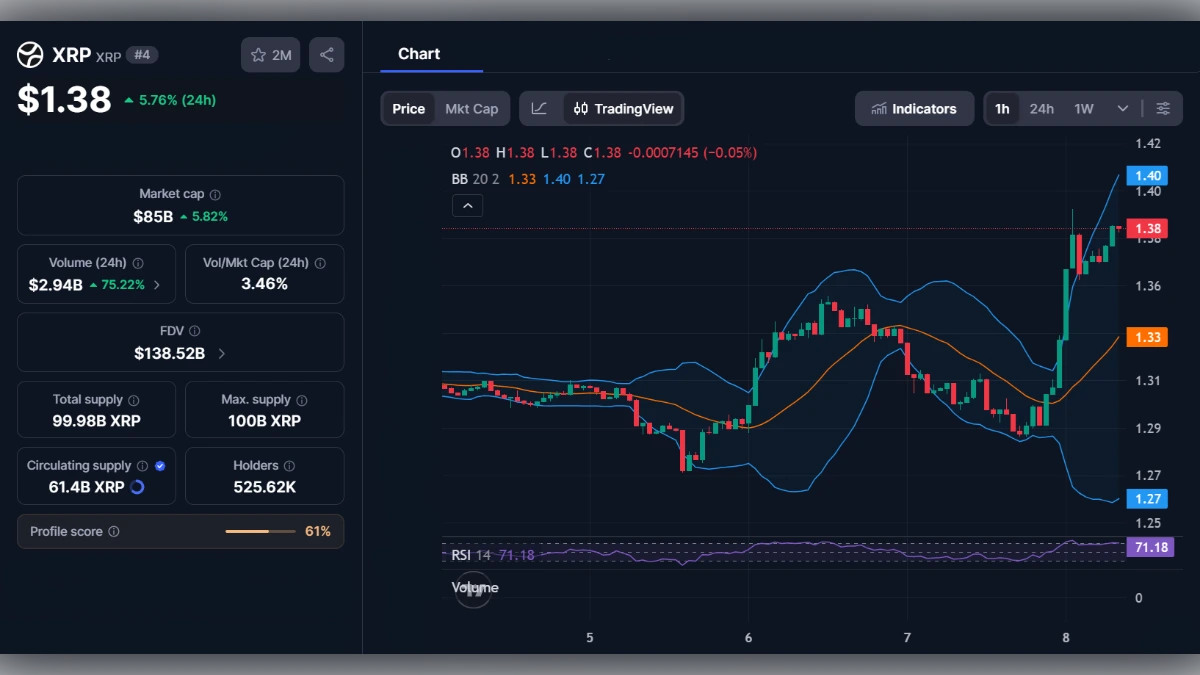Screen dimensions: 1200x675
Task: Click the Profile score progress bar
Action: (262, 531)
